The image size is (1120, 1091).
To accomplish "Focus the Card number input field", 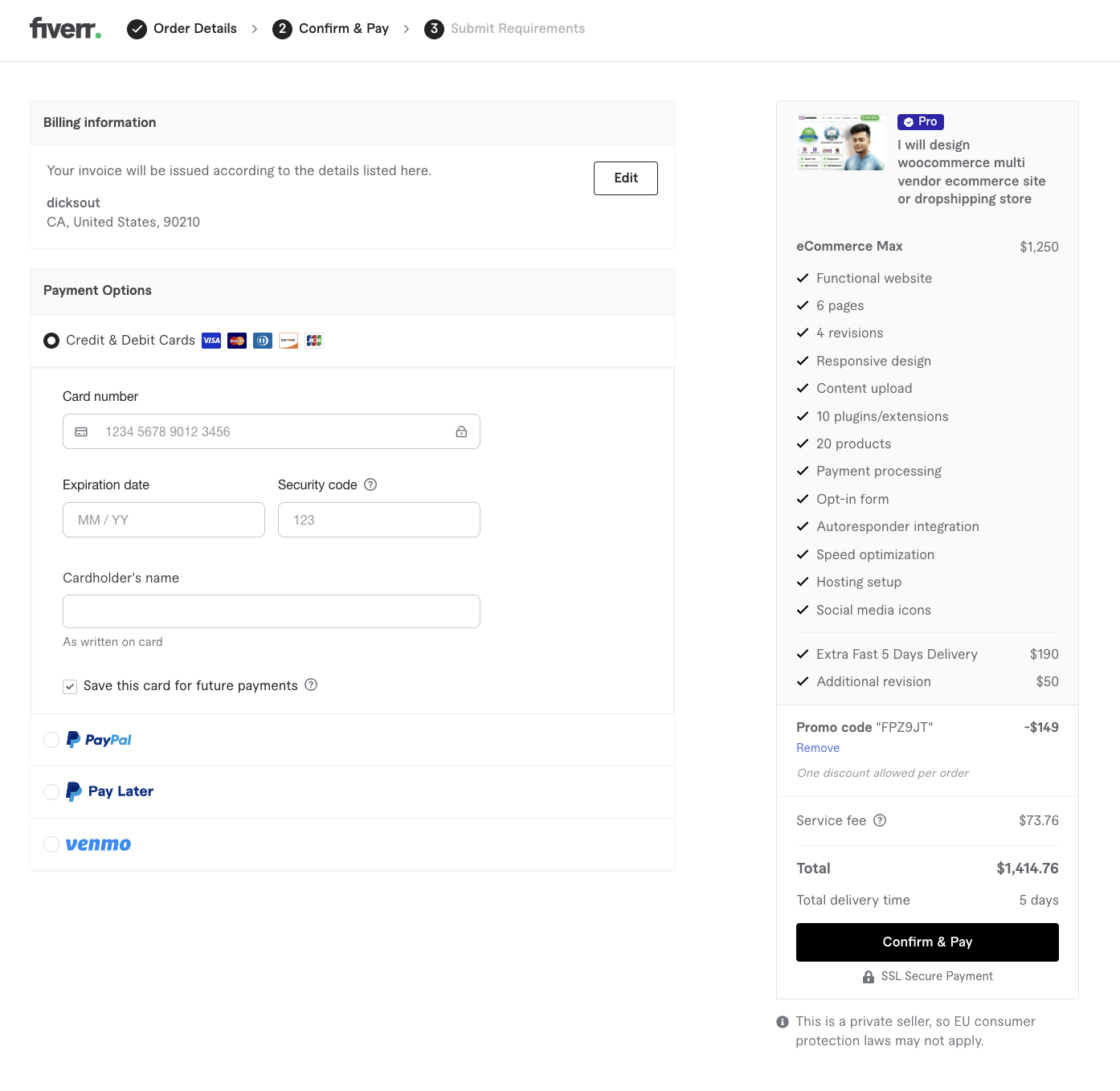I will tap(272, 431).
